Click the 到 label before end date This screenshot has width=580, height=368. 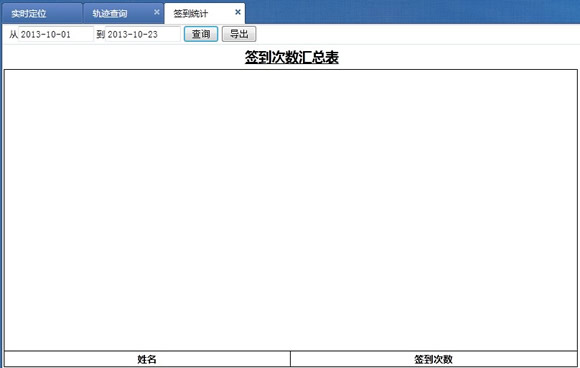[101, 34]
